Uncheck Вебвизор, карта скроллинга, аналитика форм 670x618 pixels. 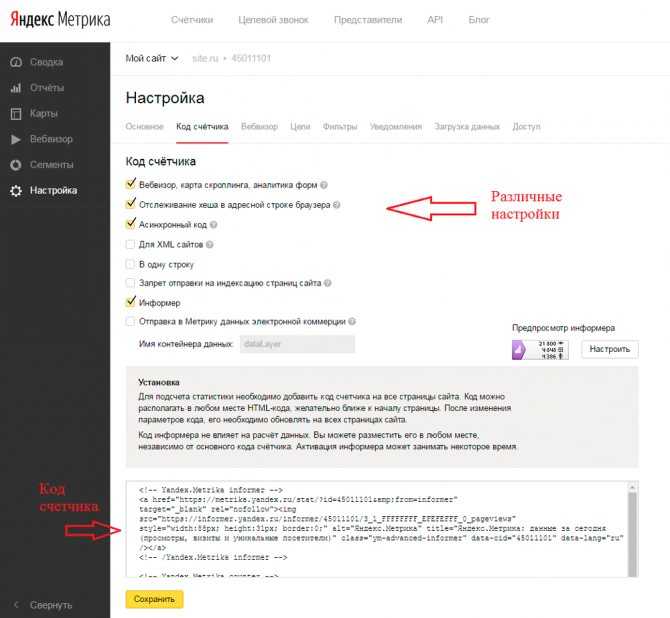130,184
